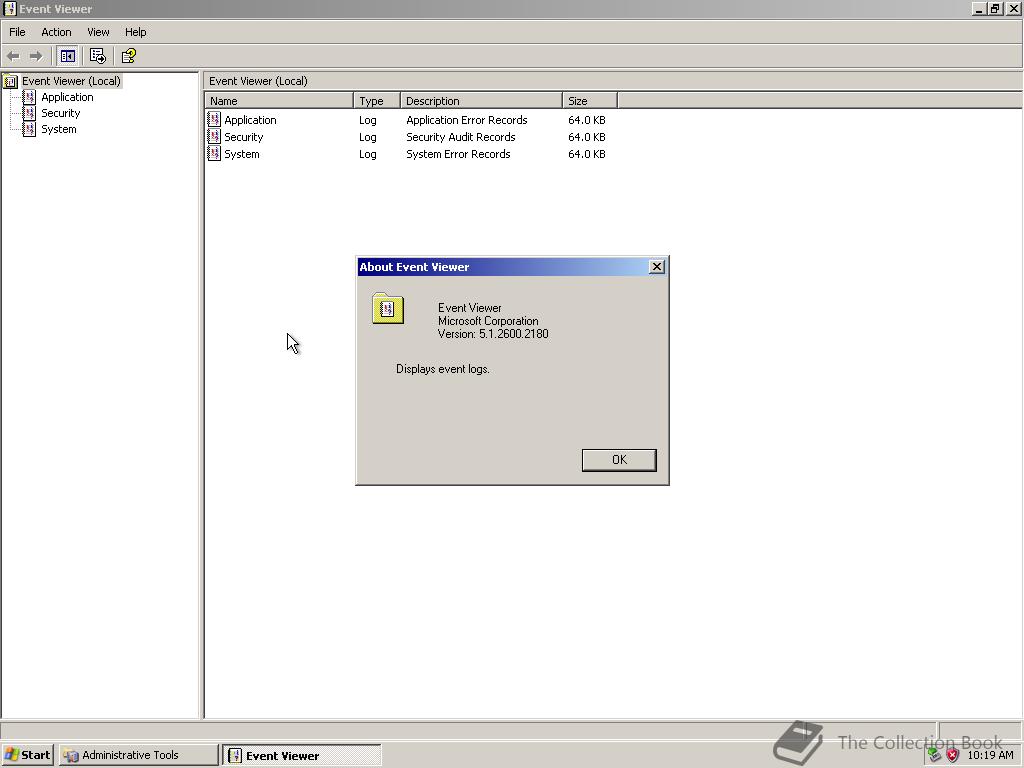Select Event Viewer (Local) tree node
The width and height of the screenshot is (1024, 768).
click(71, 81)
